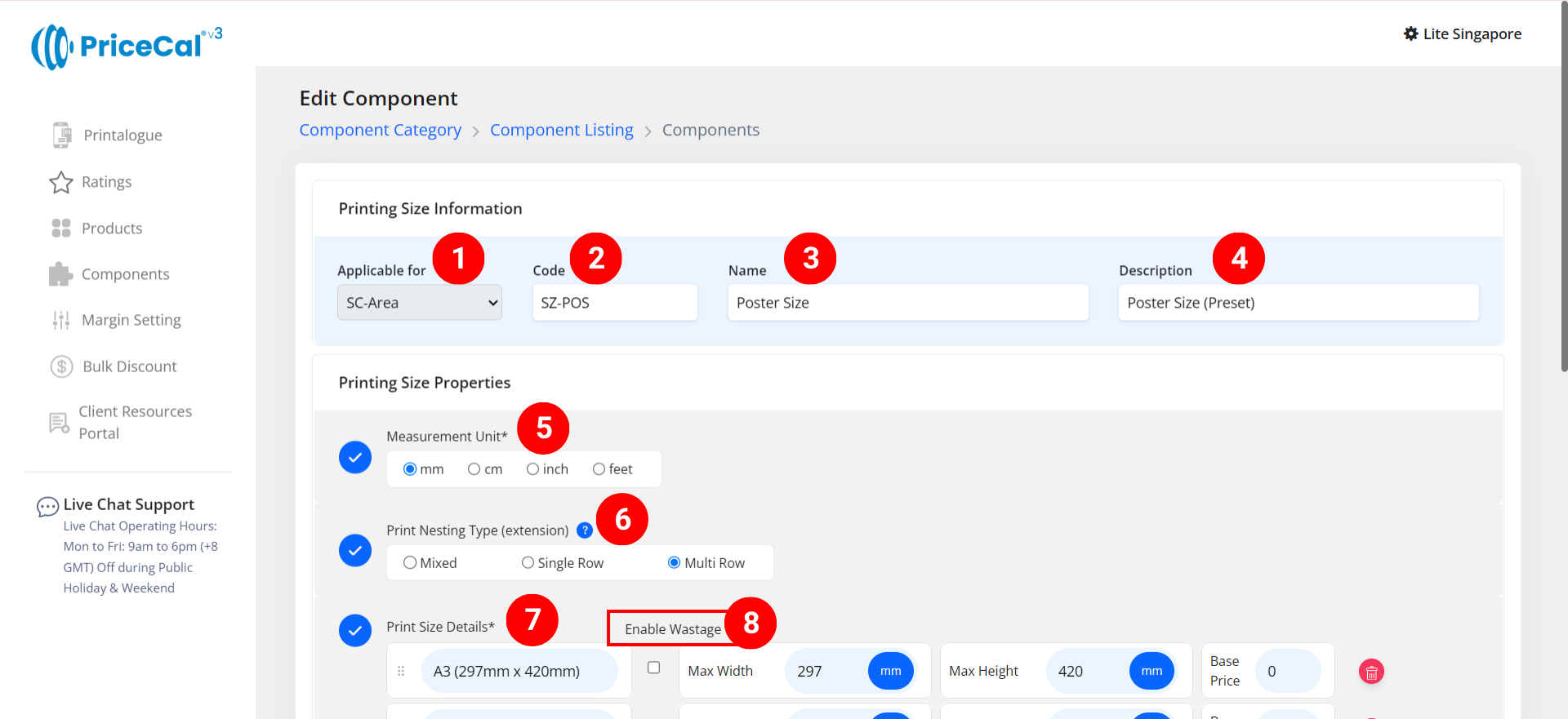Screen dimensions: 1568x719
Task: Toggle the mm unit on Max Height
Action: (x=1151, y=671)
